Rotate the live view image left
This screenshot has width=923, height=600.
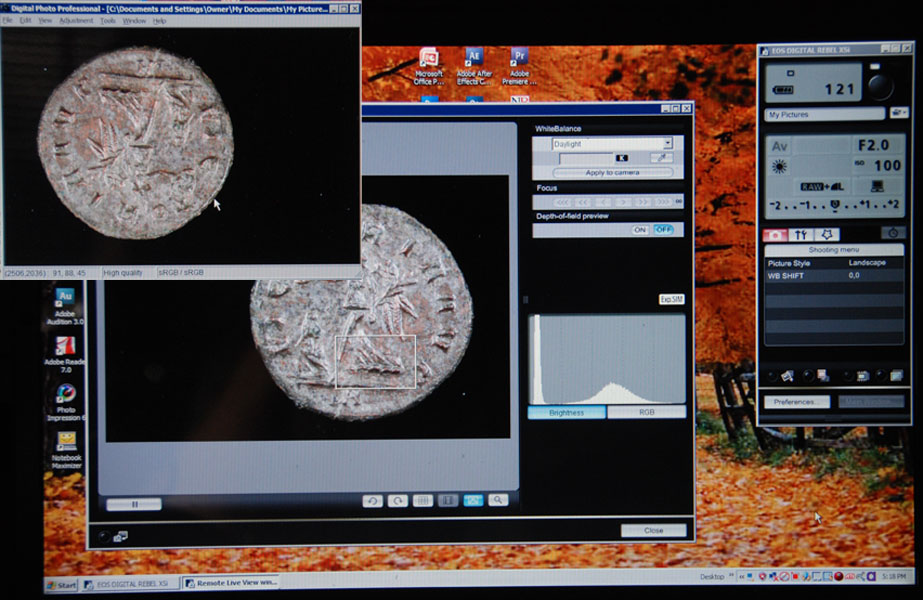point(372,501)
